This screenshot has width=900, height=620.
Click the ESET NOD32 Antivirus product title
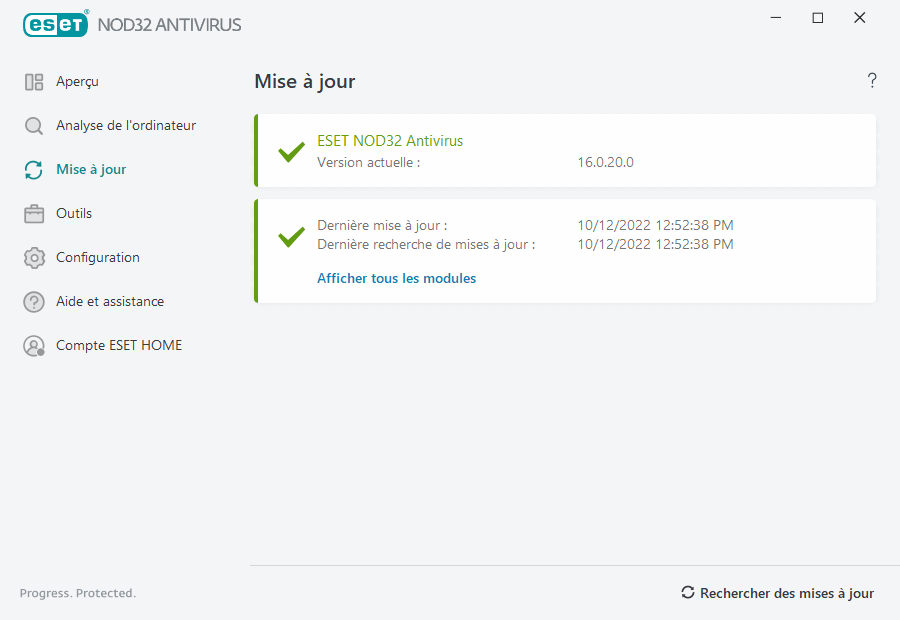(x=390, y=141)
